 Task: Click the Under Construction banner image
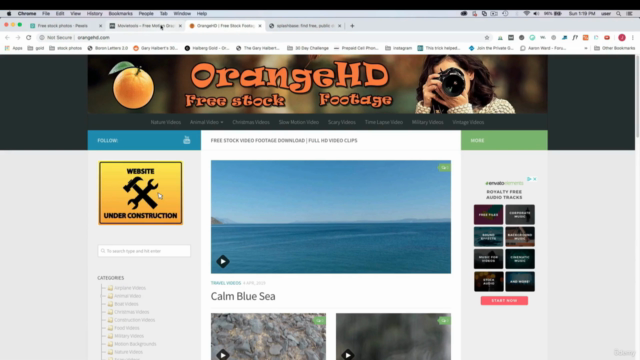140,193
